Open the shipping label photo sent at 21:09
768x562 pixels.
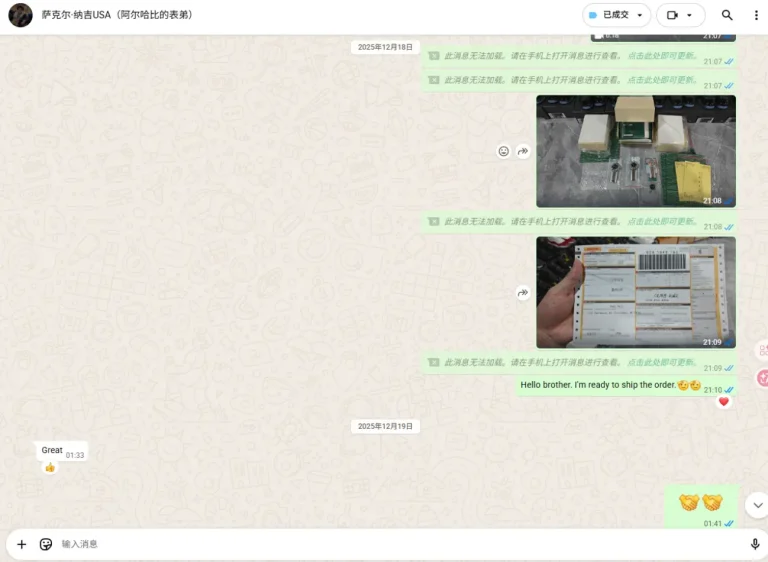tap(636, 293)
